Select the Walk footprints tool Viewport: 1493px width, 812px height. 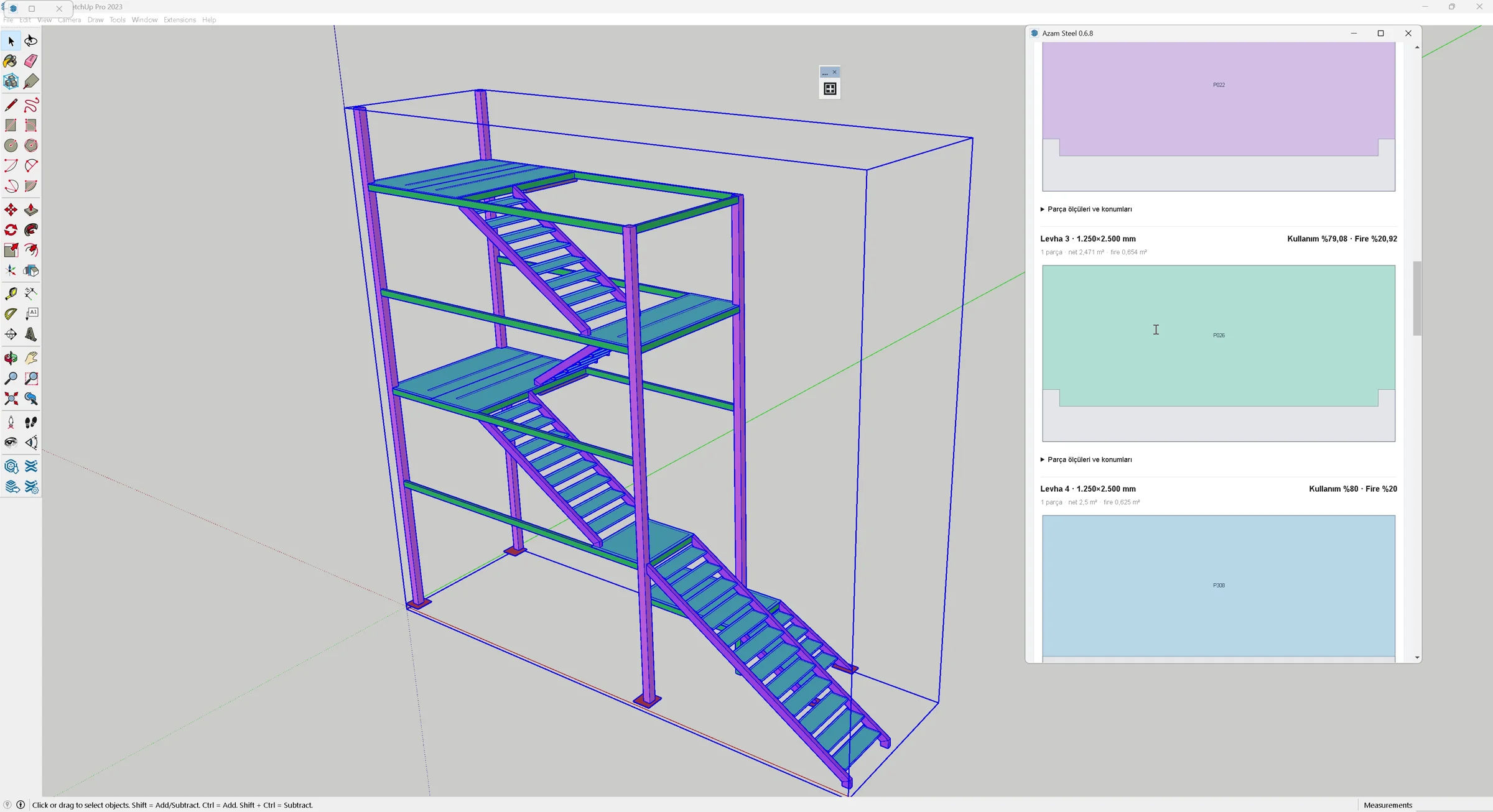tap(31, 422)
